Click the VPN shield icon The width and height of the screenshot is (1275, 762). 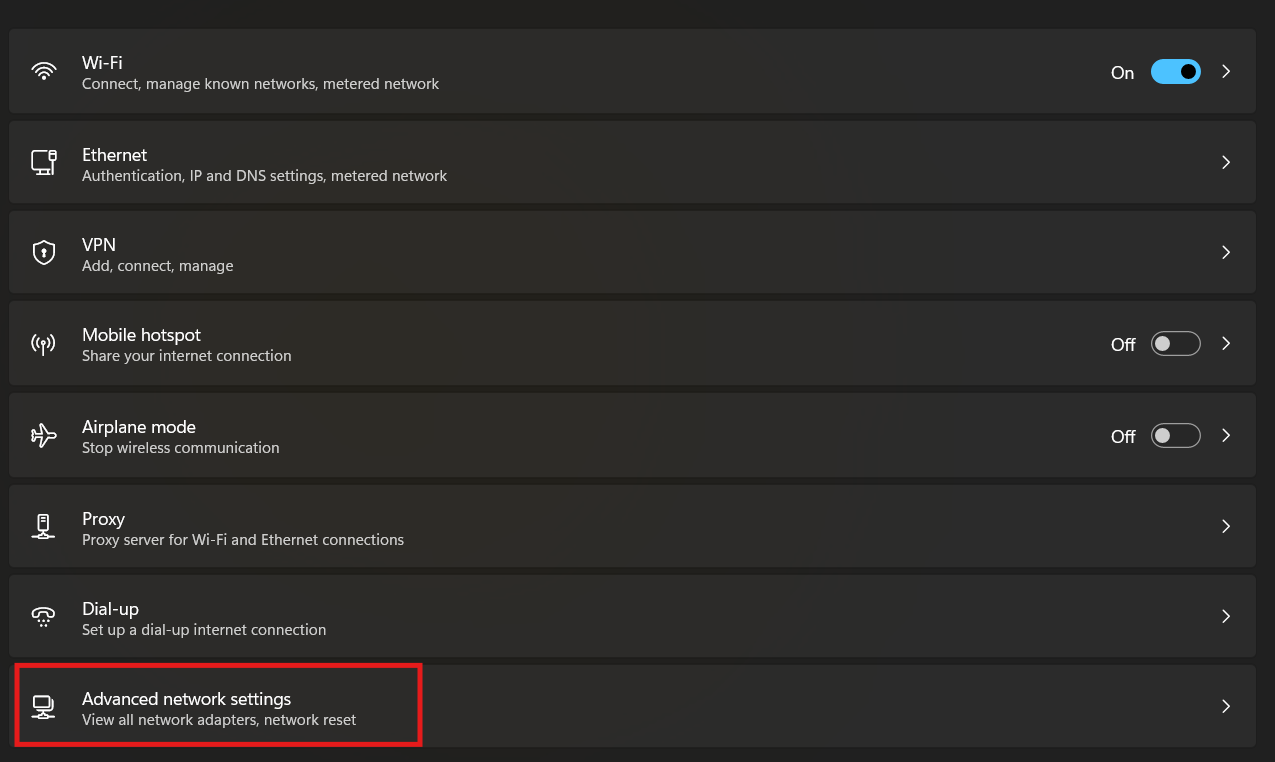[44, 253]
